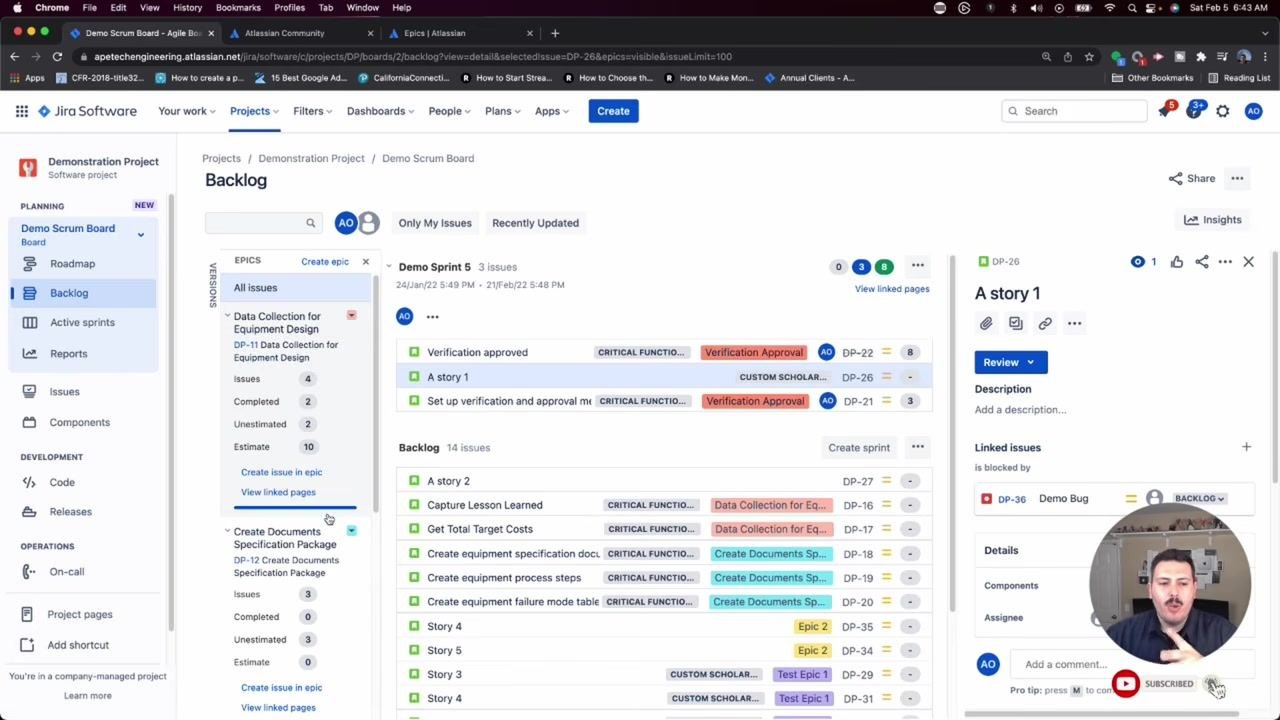Screen dimensions: 1280x720
Task: Open teal color swatch of Create Documents epic
Action: coord(351,531)
